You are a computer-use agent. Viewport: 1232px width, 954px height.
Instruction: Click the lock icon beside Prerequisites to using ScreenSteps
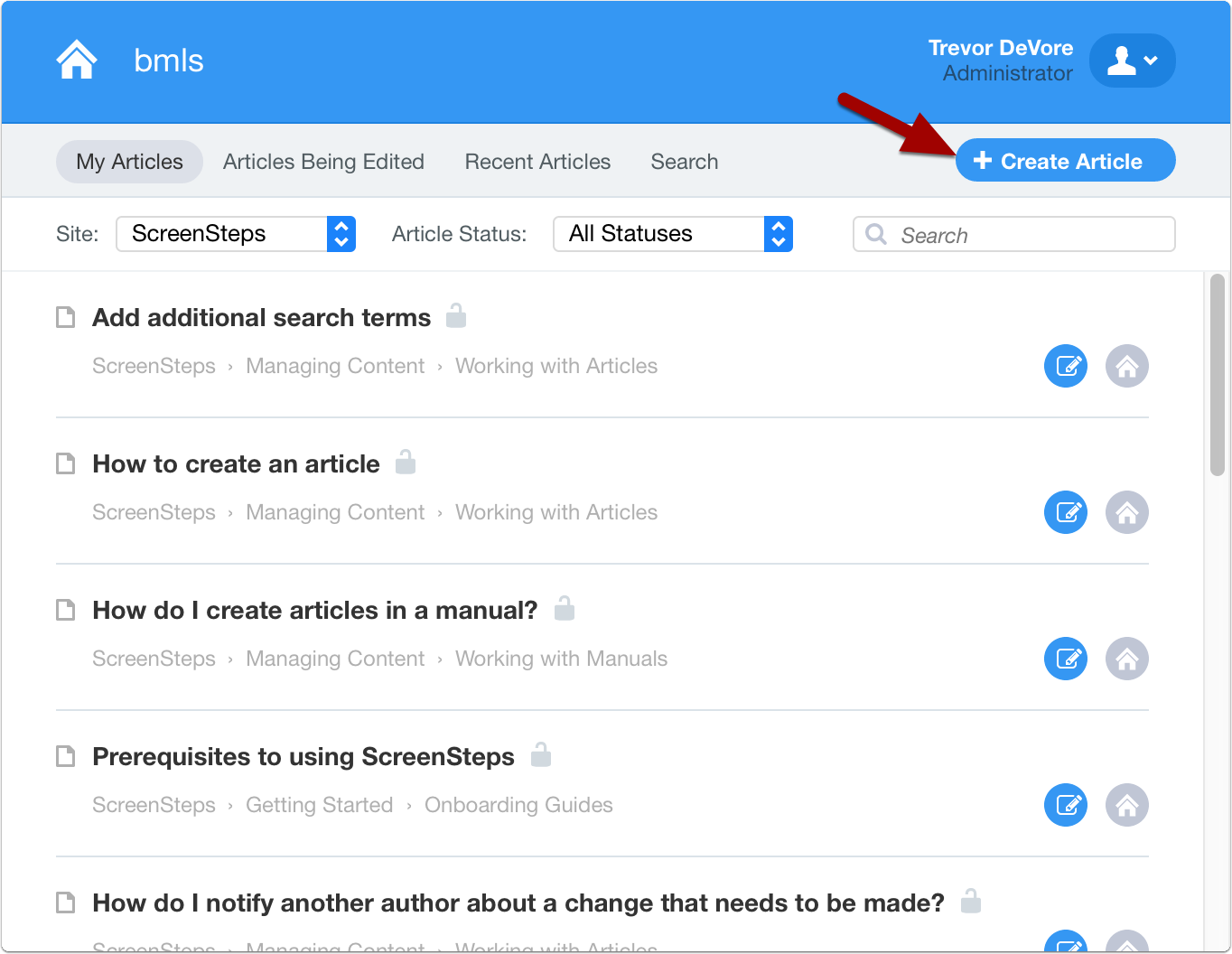tap(541, 754)
